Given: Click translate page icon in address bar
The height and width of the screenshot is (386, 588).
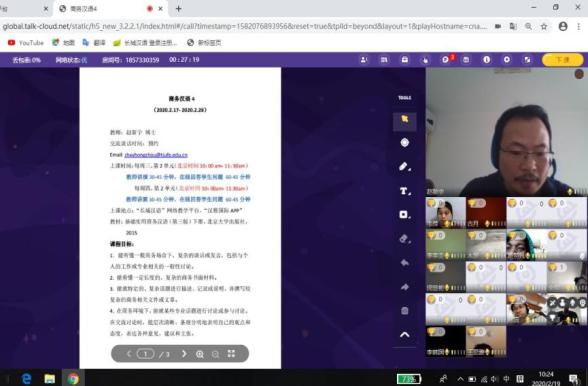Looking at the screenshot, I should [x=513, y=26].
